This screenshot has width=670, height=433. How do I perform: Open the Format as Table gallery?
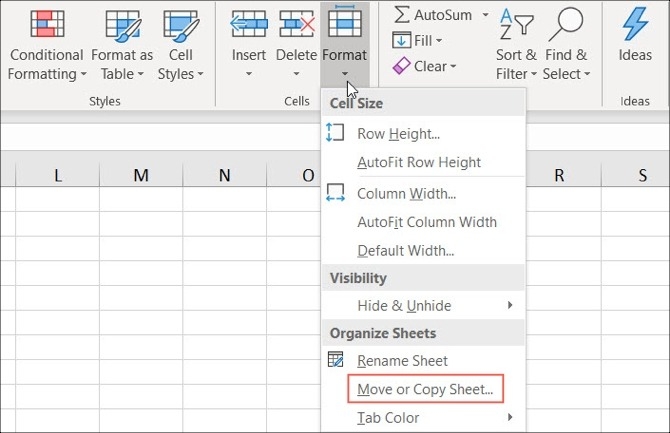pos(122,24)
